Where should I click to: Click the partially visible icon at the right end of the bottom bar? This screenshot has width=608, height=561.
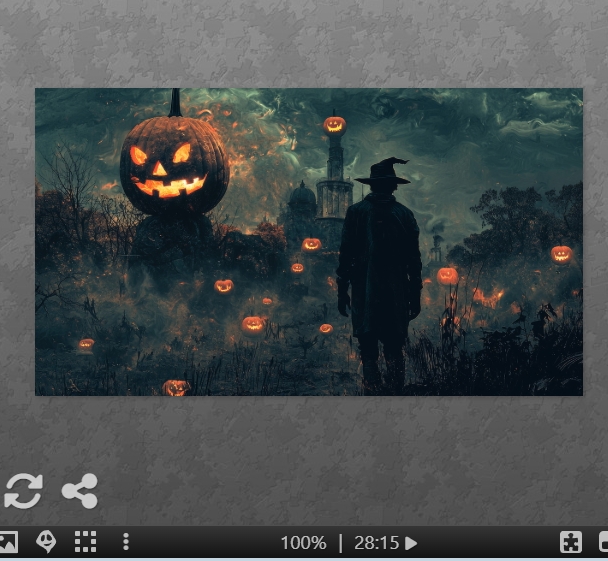602,543
